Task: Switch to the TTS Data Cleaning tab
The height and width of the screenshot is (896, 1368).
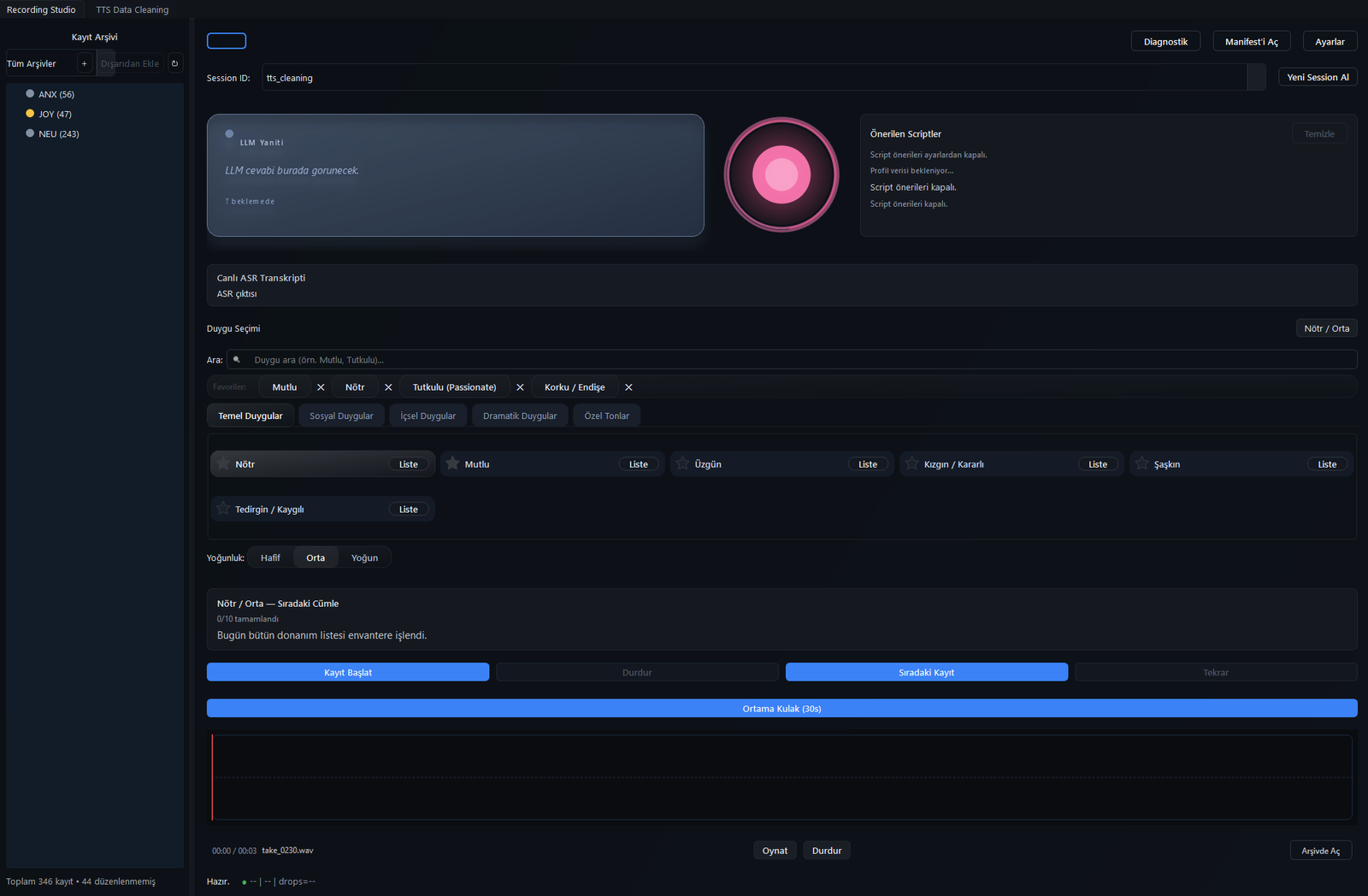Action: click(132, 9)
